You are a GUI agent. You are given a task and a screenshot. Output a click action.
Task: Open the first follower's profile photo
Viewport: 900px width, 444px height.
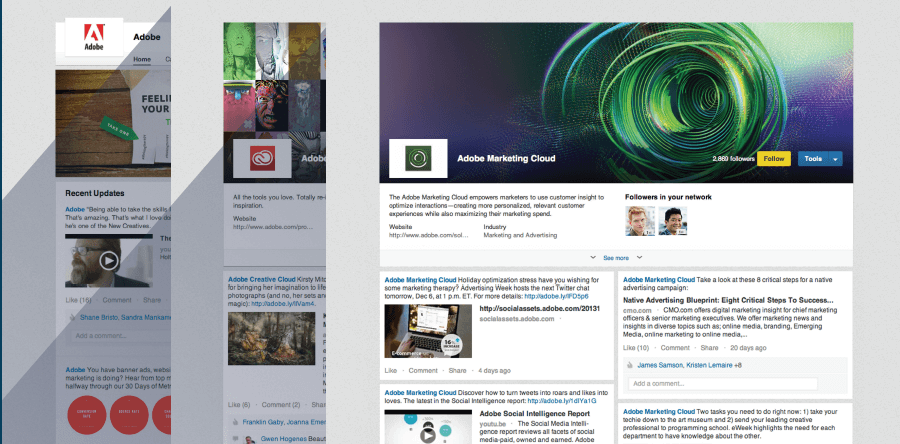639,220
